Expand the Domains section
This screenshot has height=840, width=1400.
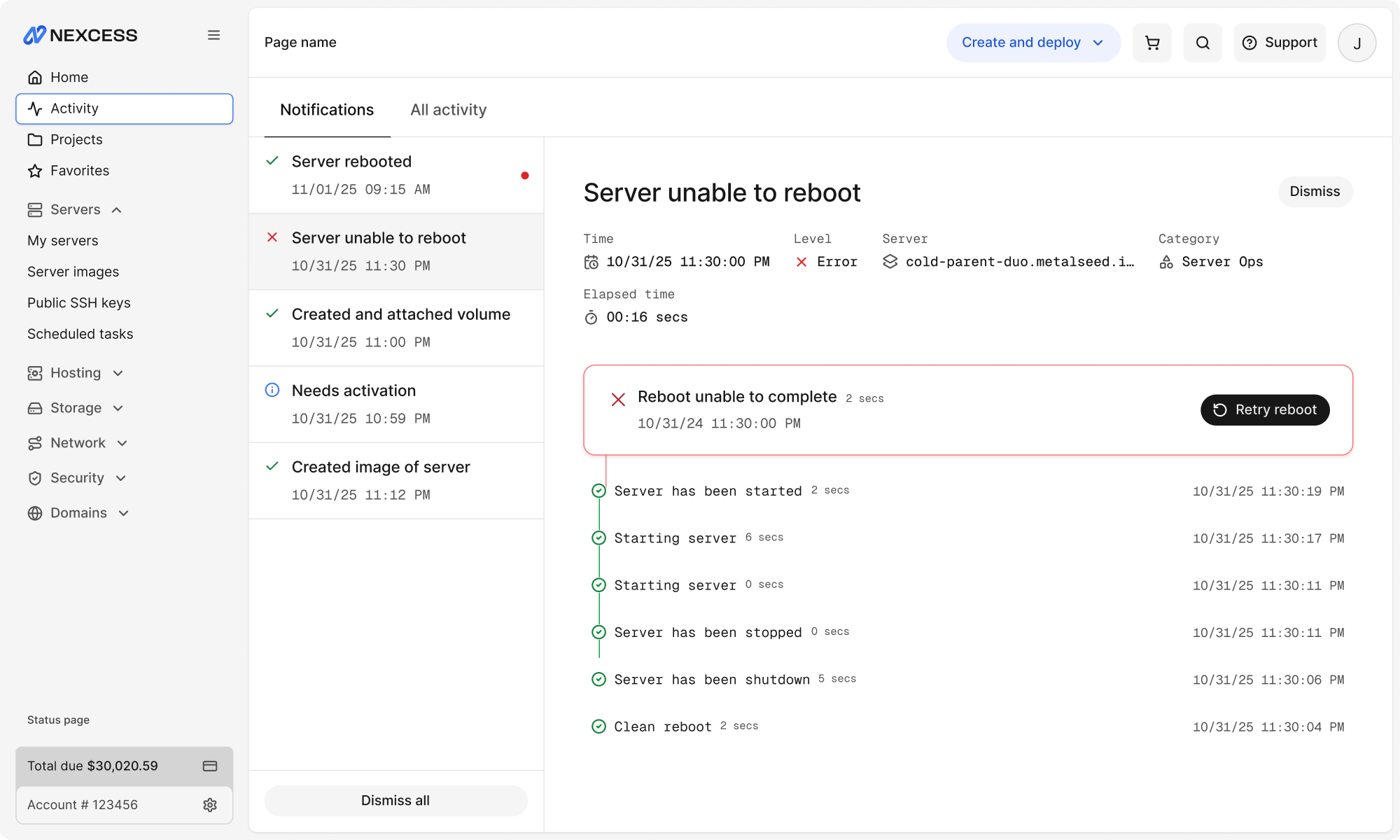point(78,513)
